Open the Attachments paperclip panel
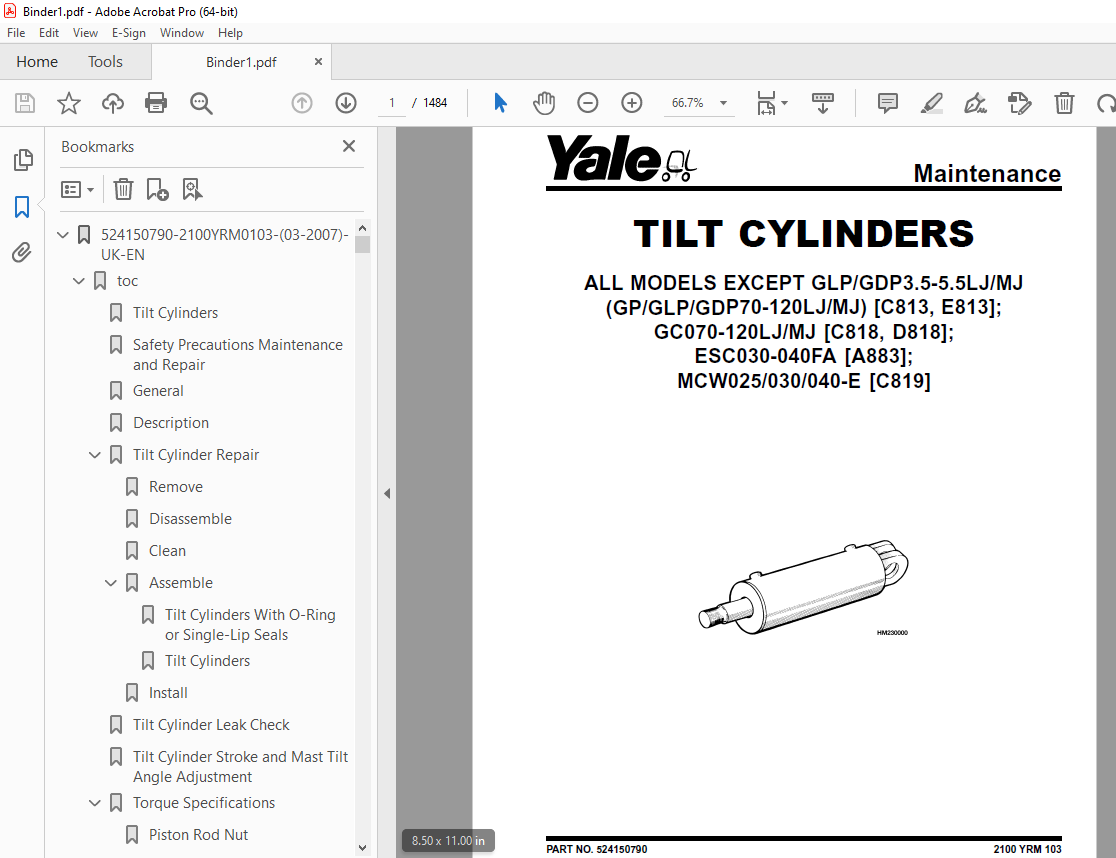Image resolution: width=1116 pixels, height=858 pixels. click(22, 253)
